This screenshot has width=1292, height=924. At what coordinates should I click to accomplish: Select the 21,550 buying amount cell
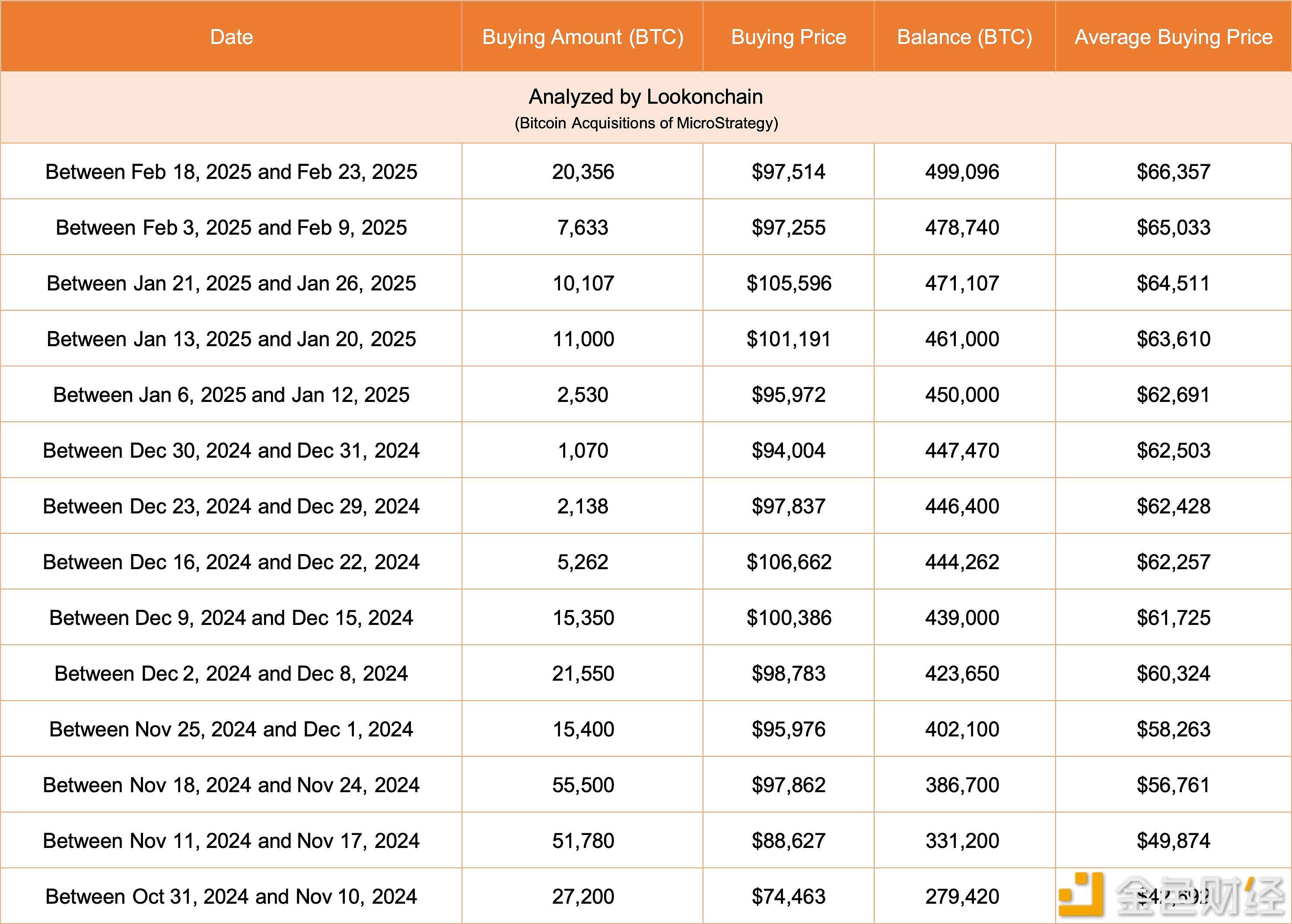582,673
